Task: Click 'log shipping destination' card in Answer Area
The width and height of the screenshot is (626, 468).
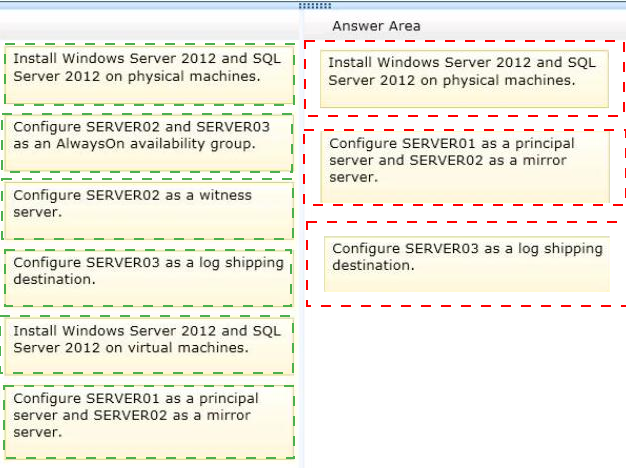Action: [x=467, y=264]
